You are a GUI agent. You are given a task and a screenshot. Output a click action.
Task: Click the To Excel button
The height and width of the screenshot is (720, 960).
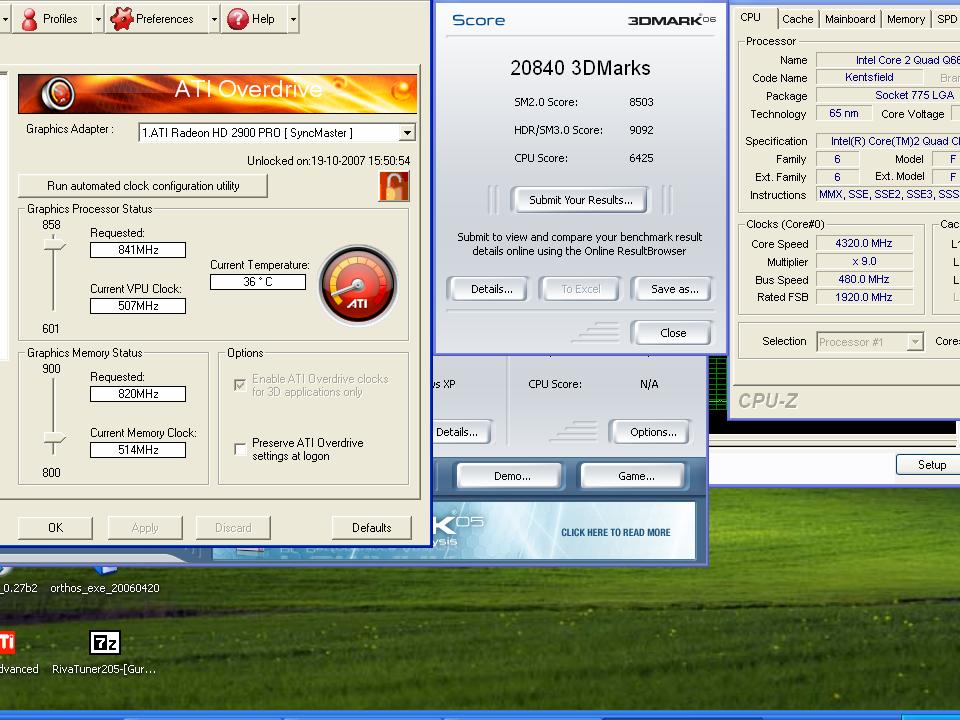click(x=580, y=289)
